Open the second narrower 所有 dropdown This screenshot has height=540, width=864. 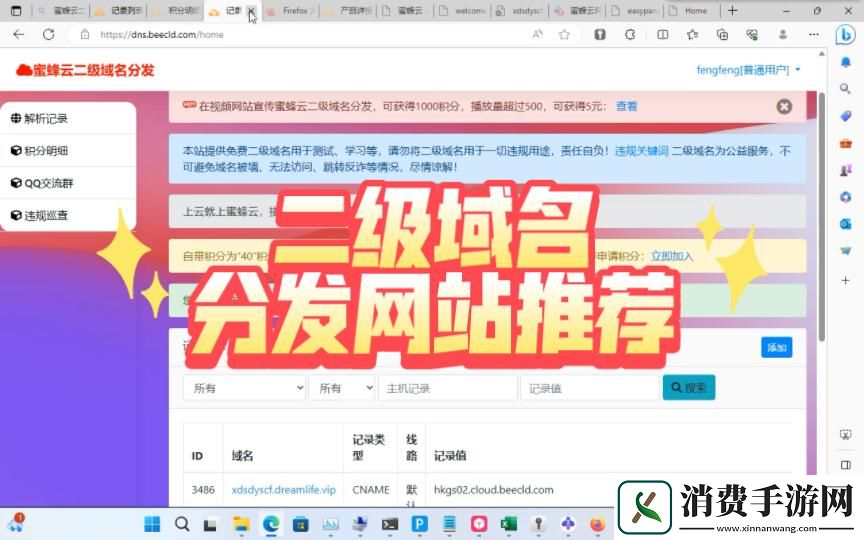coord(342,388)
